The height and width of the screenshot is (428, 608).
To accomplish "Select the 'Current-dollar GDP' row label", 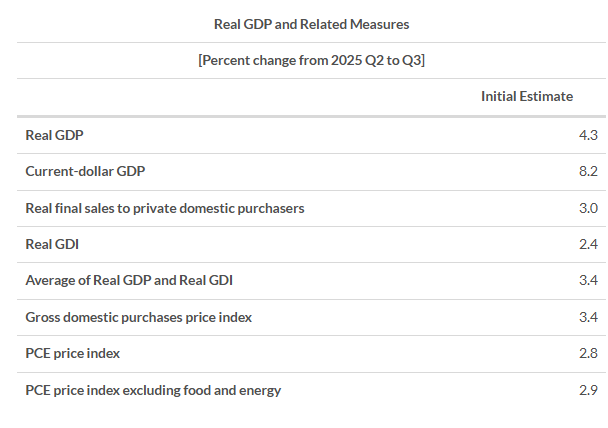I will point(85,171).
